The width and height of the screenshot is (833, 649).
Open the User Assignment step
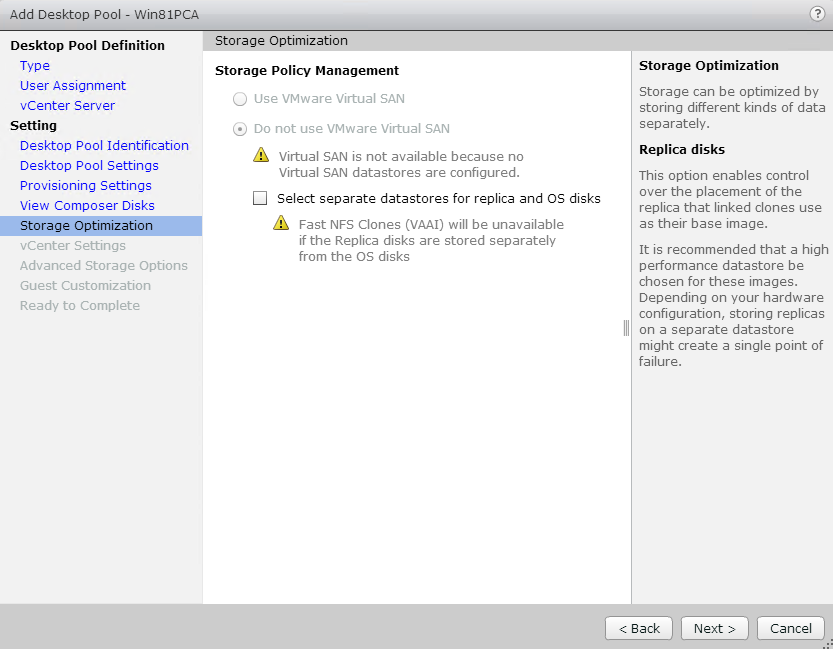click(x=73, y=86)
